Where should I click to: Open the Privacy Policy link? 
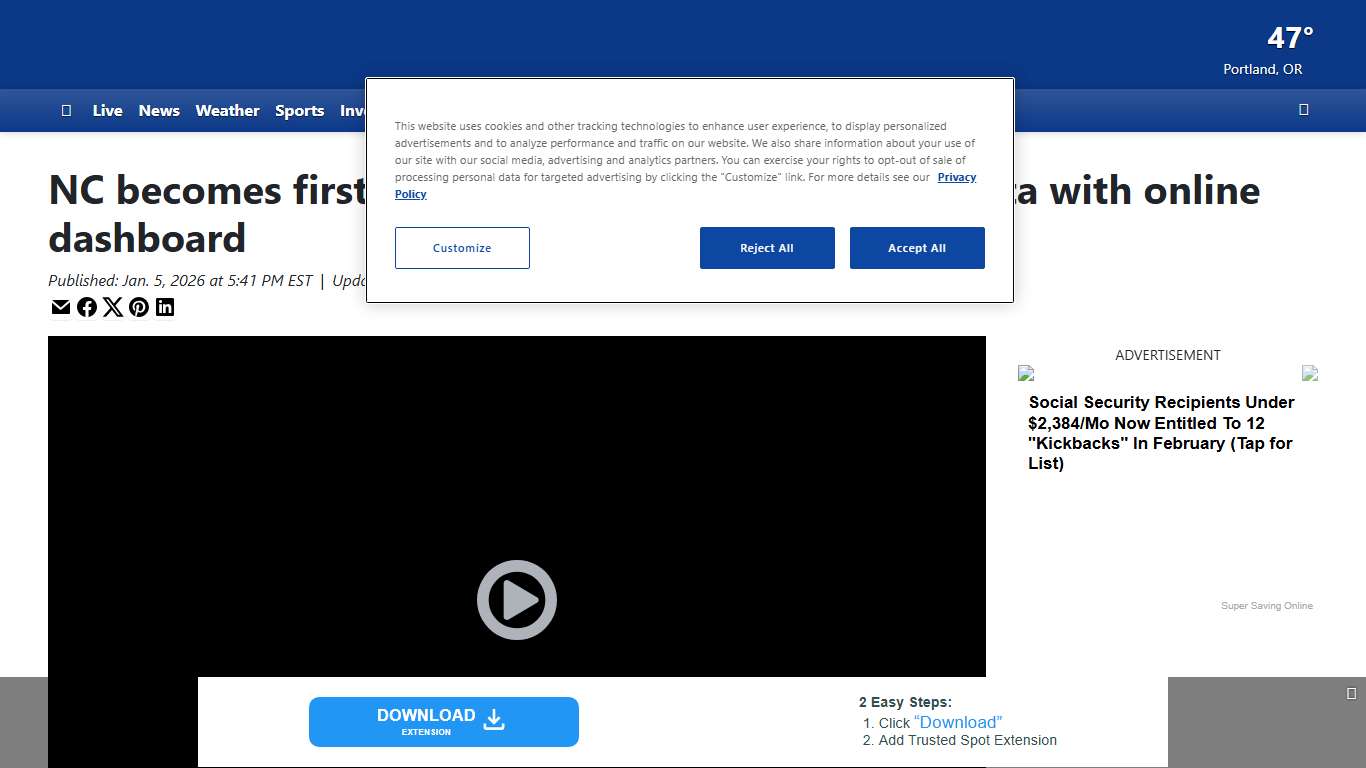pos(956,177)
